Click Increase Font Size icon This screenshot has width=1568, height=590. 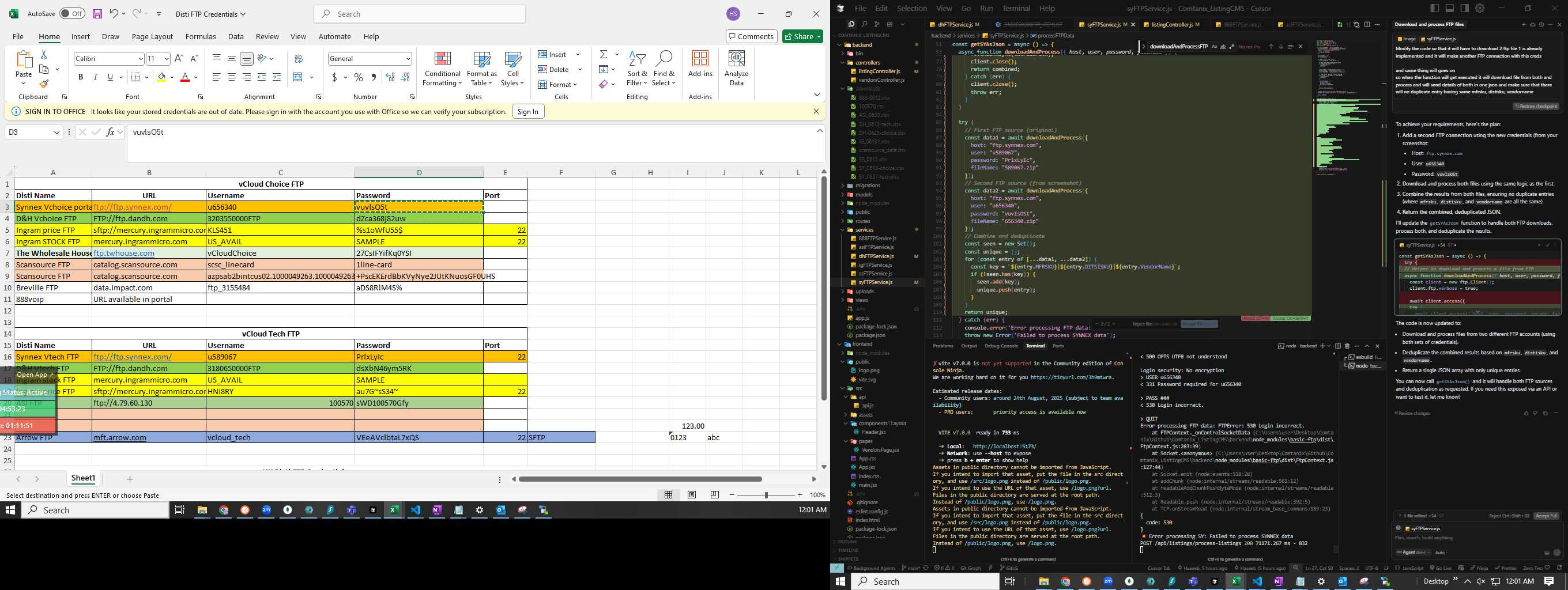pos(179,58)
